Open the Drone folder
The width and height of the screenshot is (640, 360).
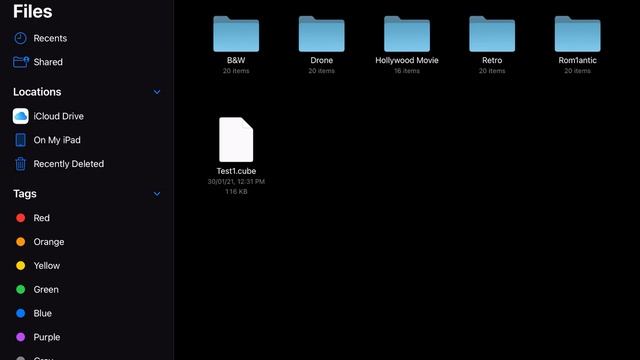[321, 34]
